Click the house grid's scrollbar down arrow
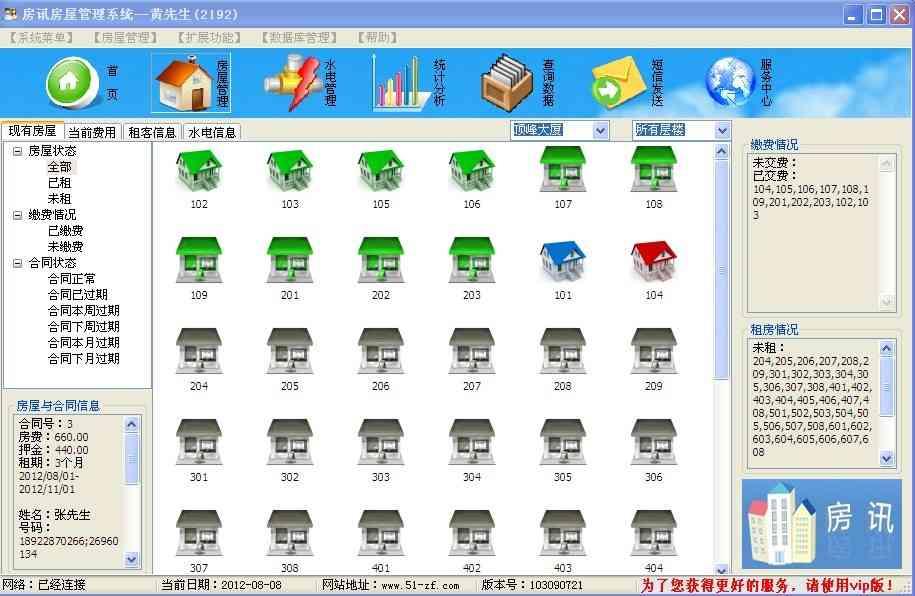This screenshot has height=596, width=915. click(x=722, y=570)
